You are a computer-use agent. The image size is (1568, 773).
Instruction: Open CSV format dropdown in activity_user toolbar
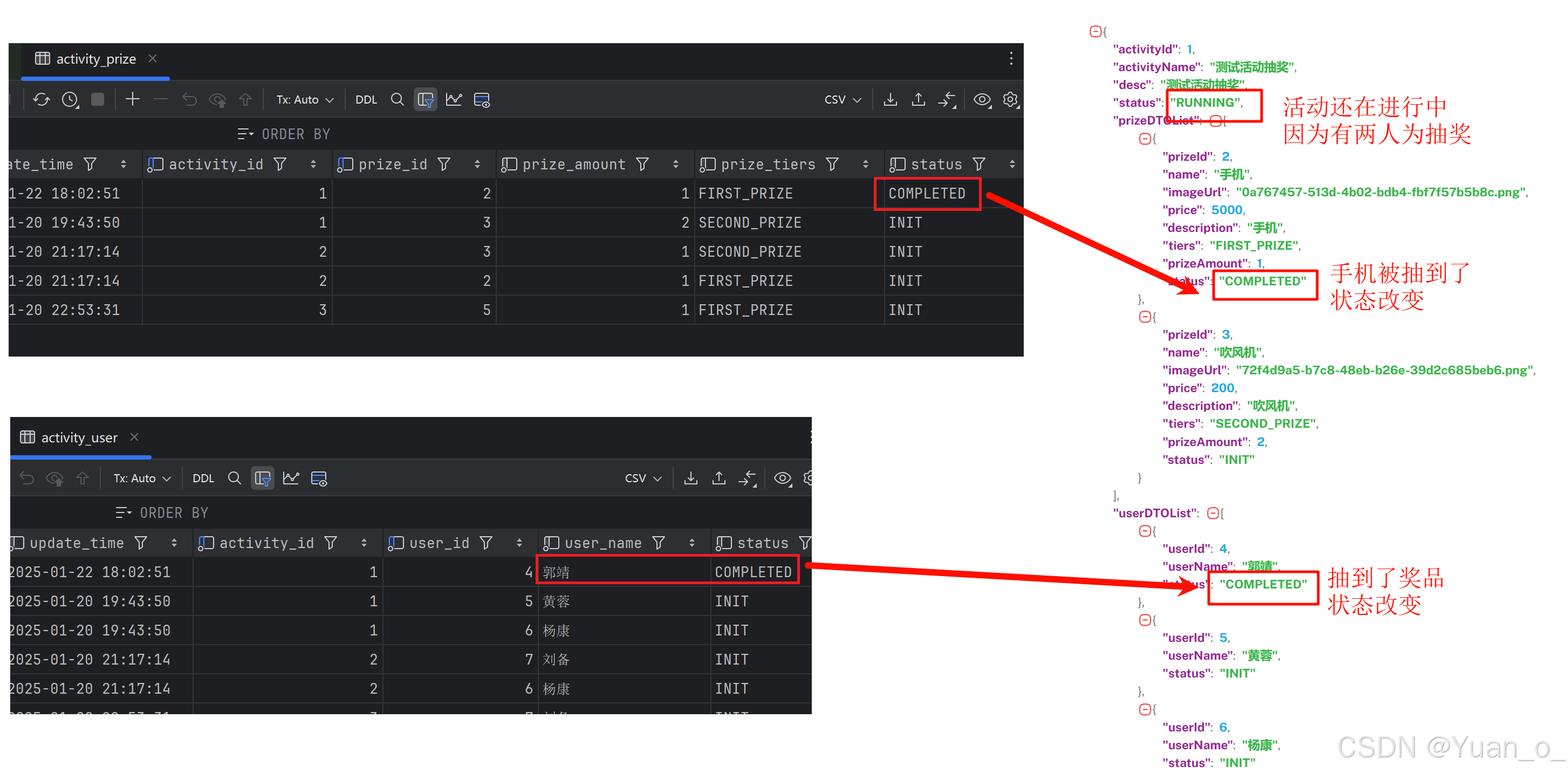click(x=643, y=478)
